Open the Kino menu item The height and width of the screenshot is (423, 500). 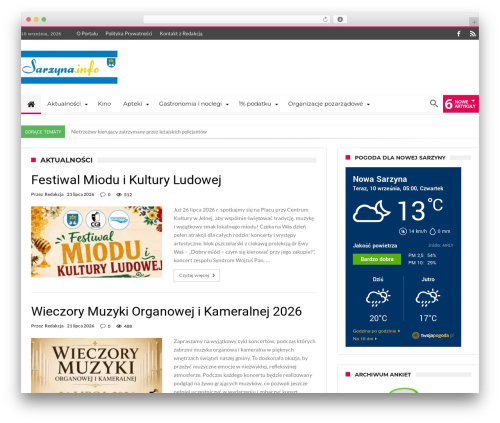click(104, 104)
